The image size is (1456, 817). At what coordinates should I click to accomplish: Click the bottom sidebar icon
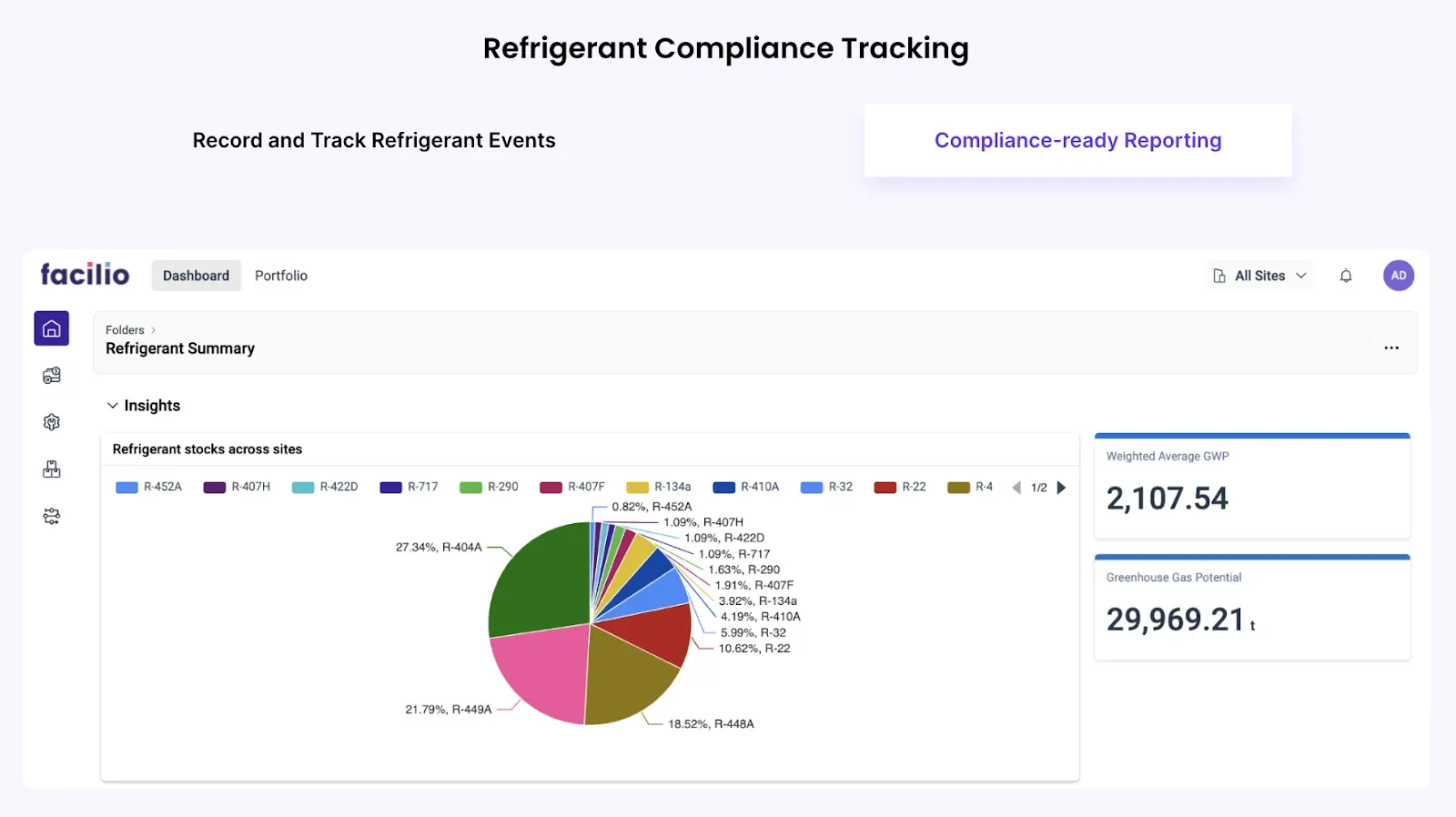pyautogui.click(x=52, y=517)
